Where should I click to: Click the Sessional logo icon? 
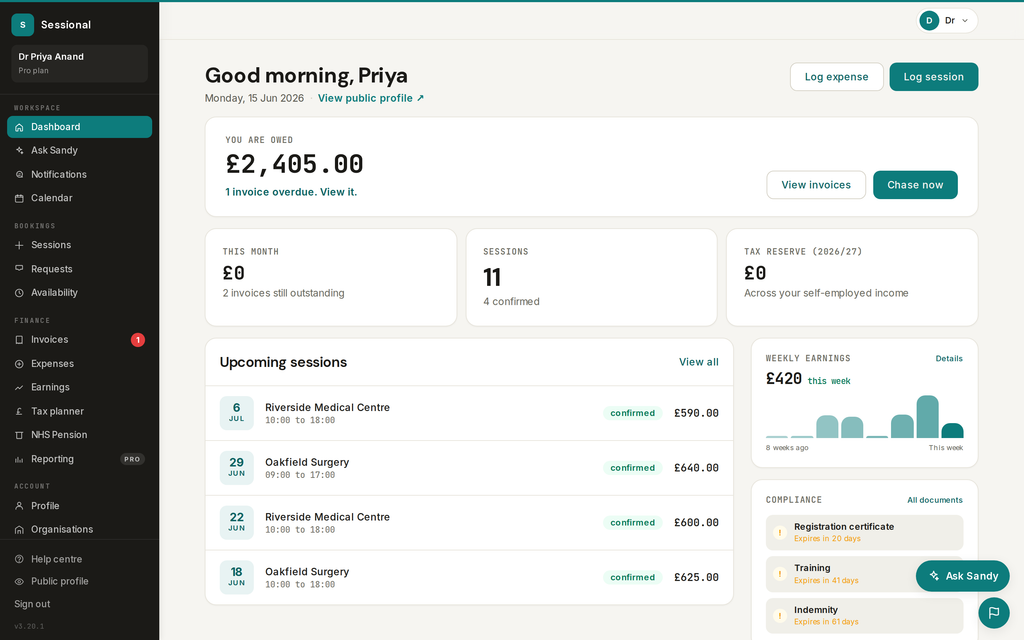pyautogui.click(x=22, y=25)
